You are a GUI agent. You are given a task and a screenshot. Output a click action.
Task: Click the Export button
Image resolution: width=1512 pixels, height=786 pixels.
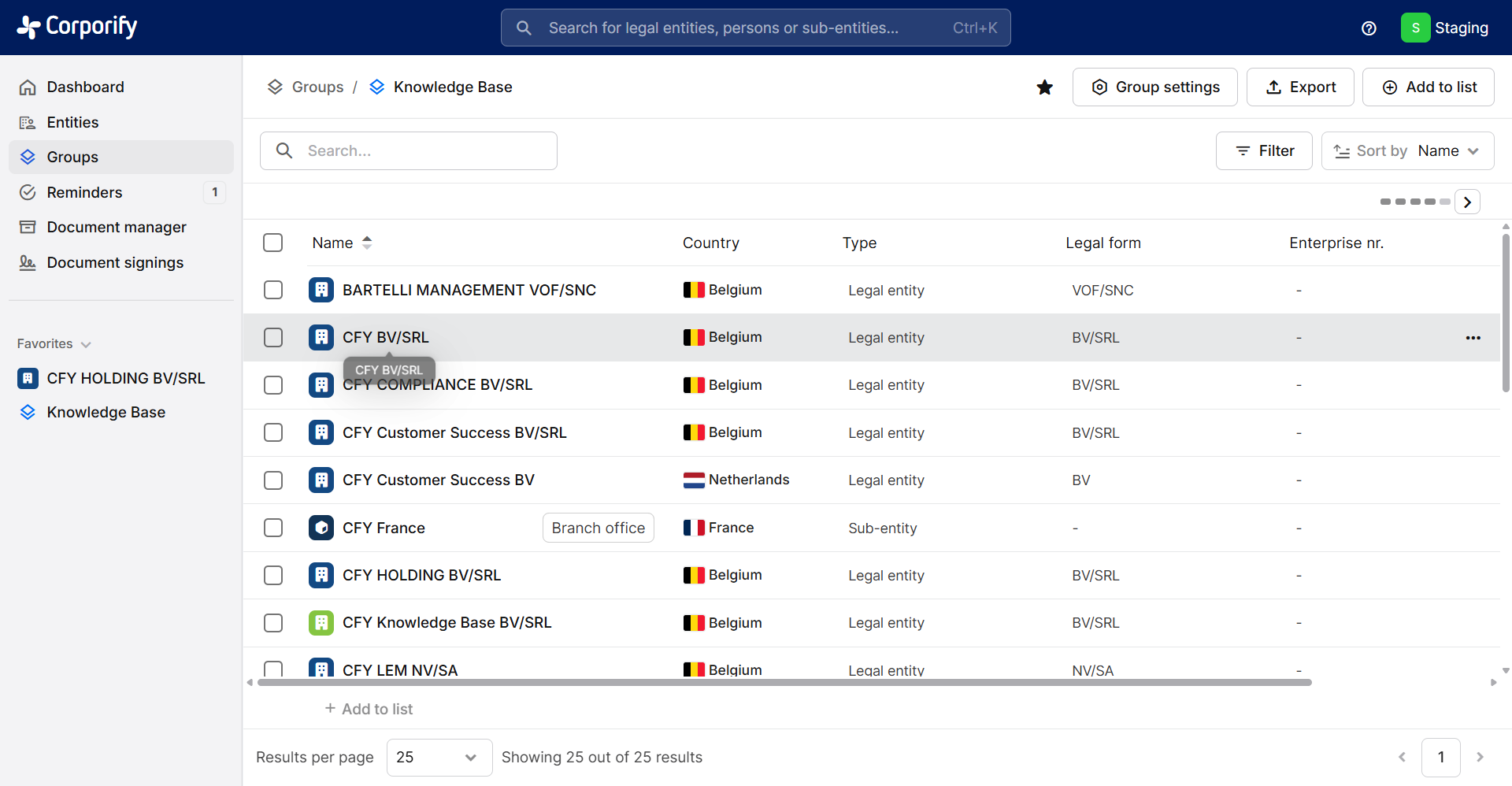tap(1300, 87)
